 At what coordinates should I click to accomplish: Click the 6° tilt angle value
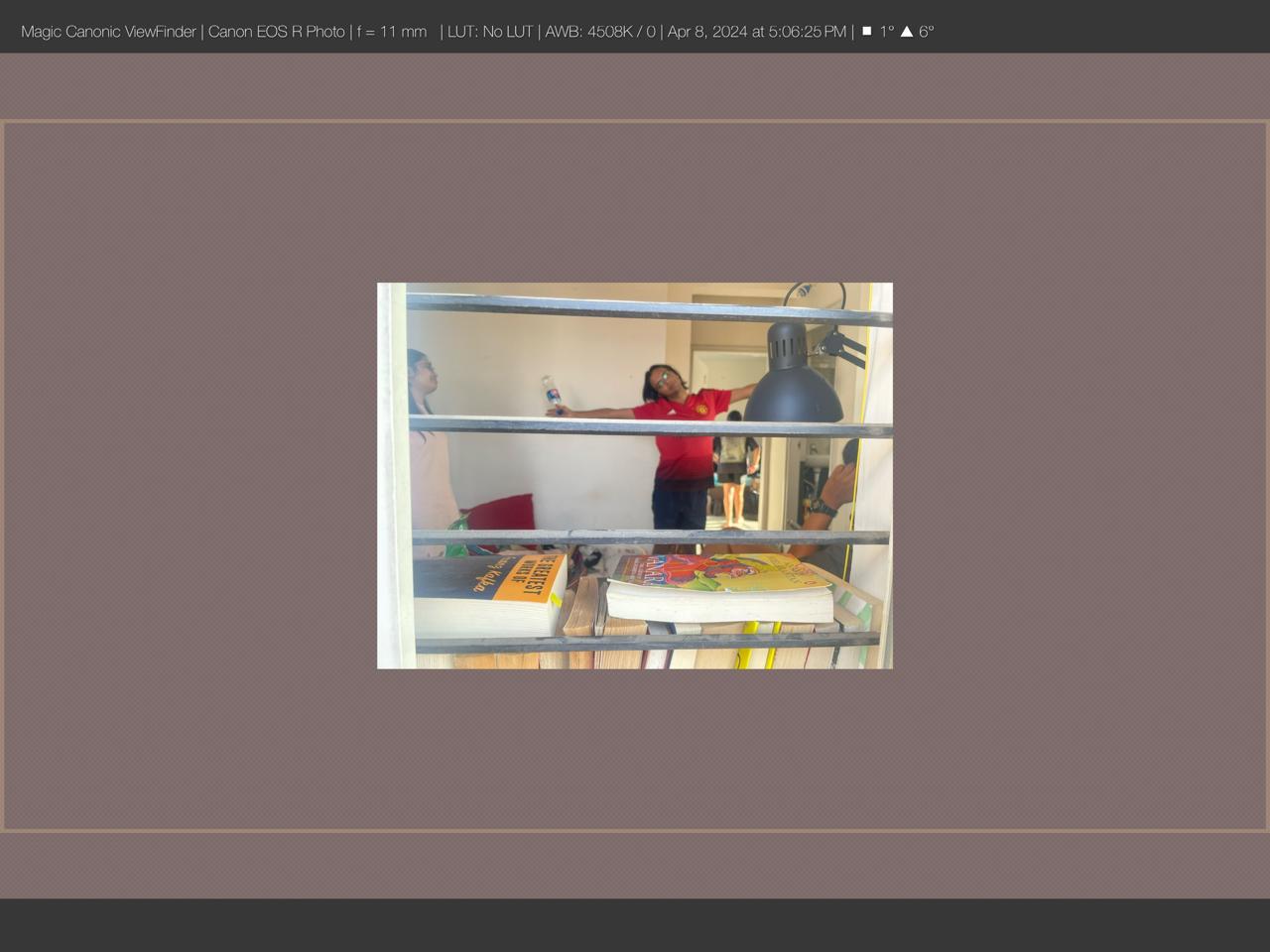tap(926, 32)
